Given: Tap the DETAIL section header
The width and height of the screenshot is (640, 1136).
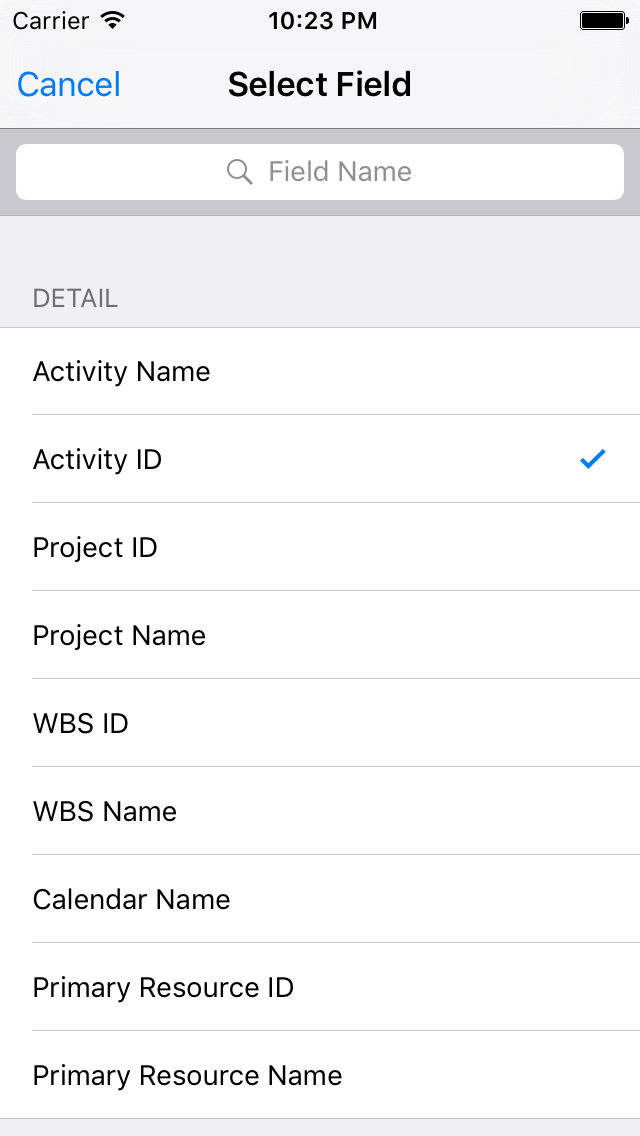Looking at the screenshot, I should [x=76, y=298].
